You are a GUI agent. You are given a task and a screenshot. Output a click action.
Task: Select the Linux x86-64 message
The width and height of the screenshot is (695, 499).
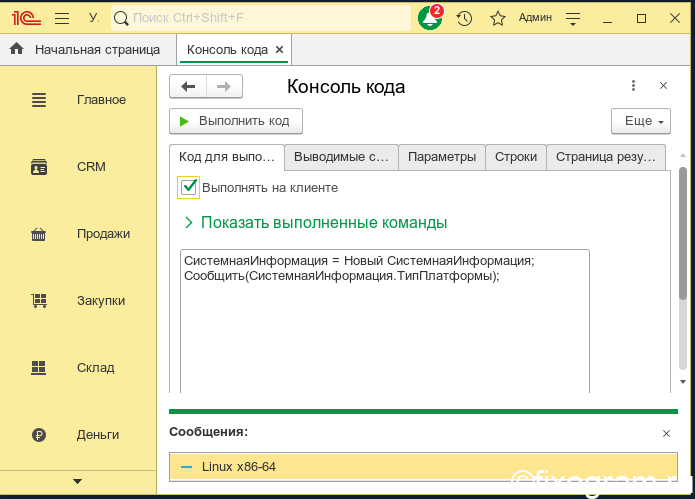pyautogui.click(x=423, y=467)
